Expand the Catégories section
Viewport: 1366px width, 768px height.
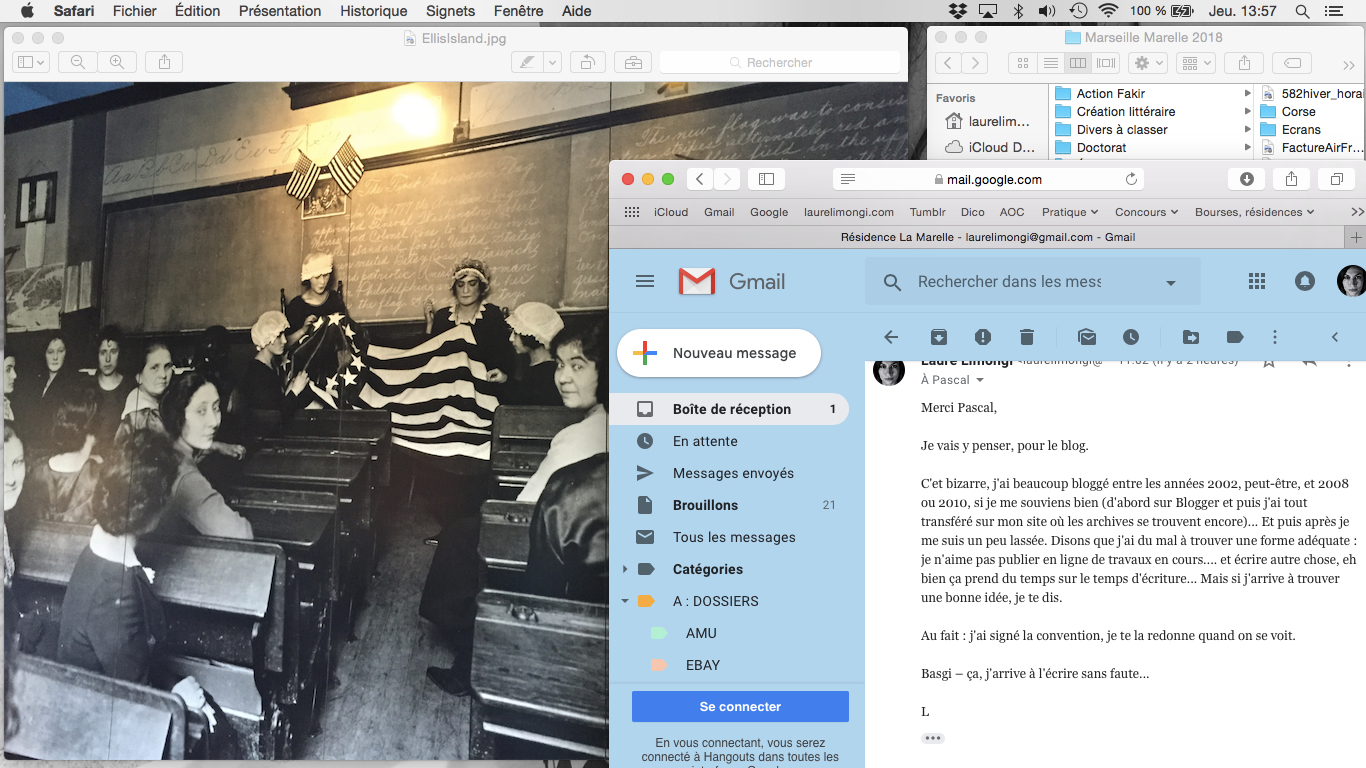tap(625, 569)
